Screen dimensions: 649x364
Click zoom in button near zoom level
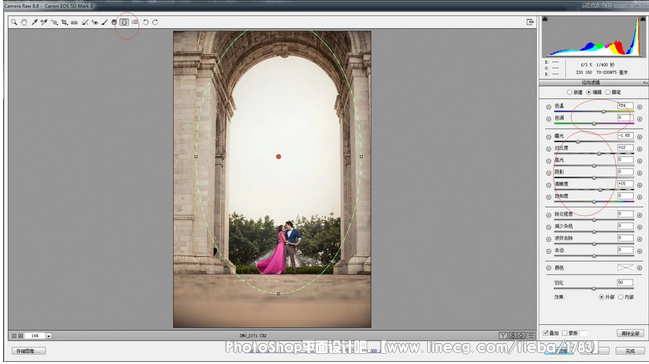click(20, 336)
